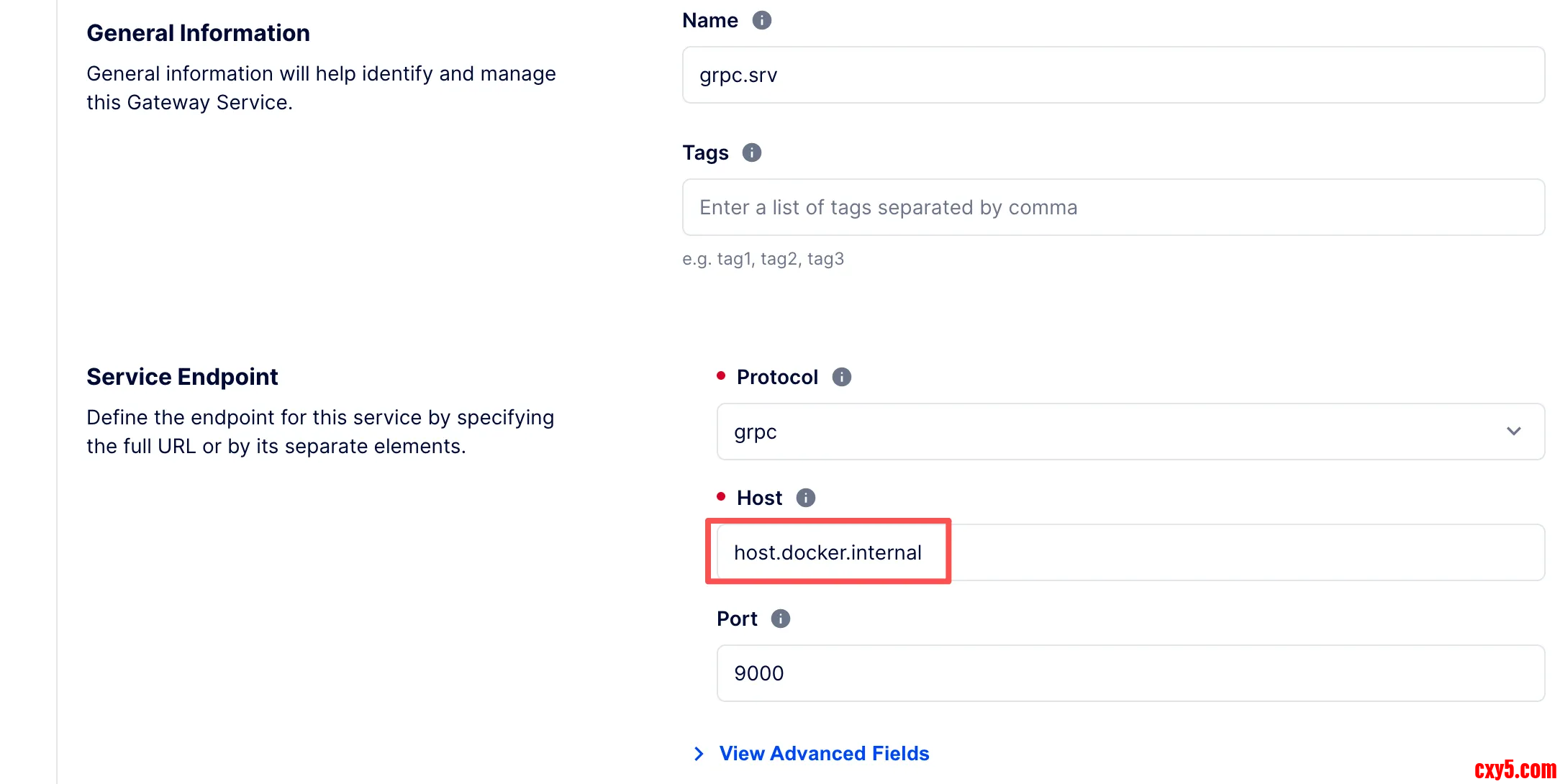Image resolution: width=1560 pixels, height=784 pixels.
Task: Open the Protocol field info tooltip icon
Action: [841, 377]
